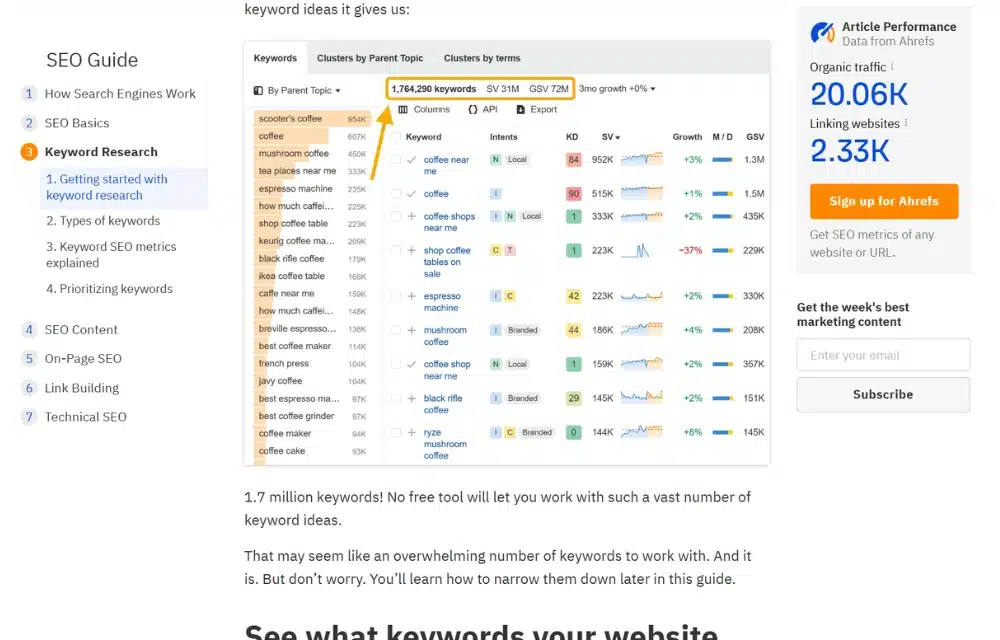
Task: Tick the checkbox for coffee shops near me row
Action: pos(396,216)
